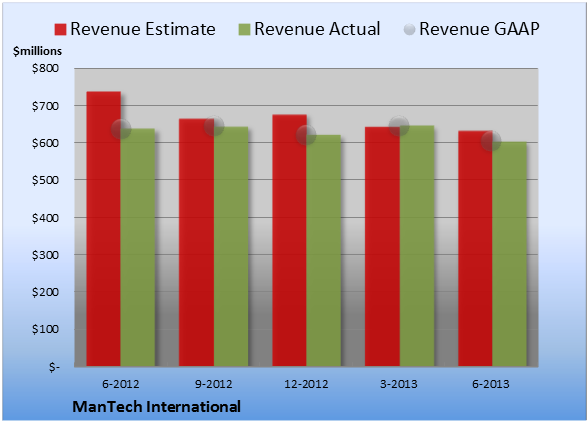The image size is (588, 422).
Task: Select the red estimate bar for 6-2013
Action: pos(476,248)
